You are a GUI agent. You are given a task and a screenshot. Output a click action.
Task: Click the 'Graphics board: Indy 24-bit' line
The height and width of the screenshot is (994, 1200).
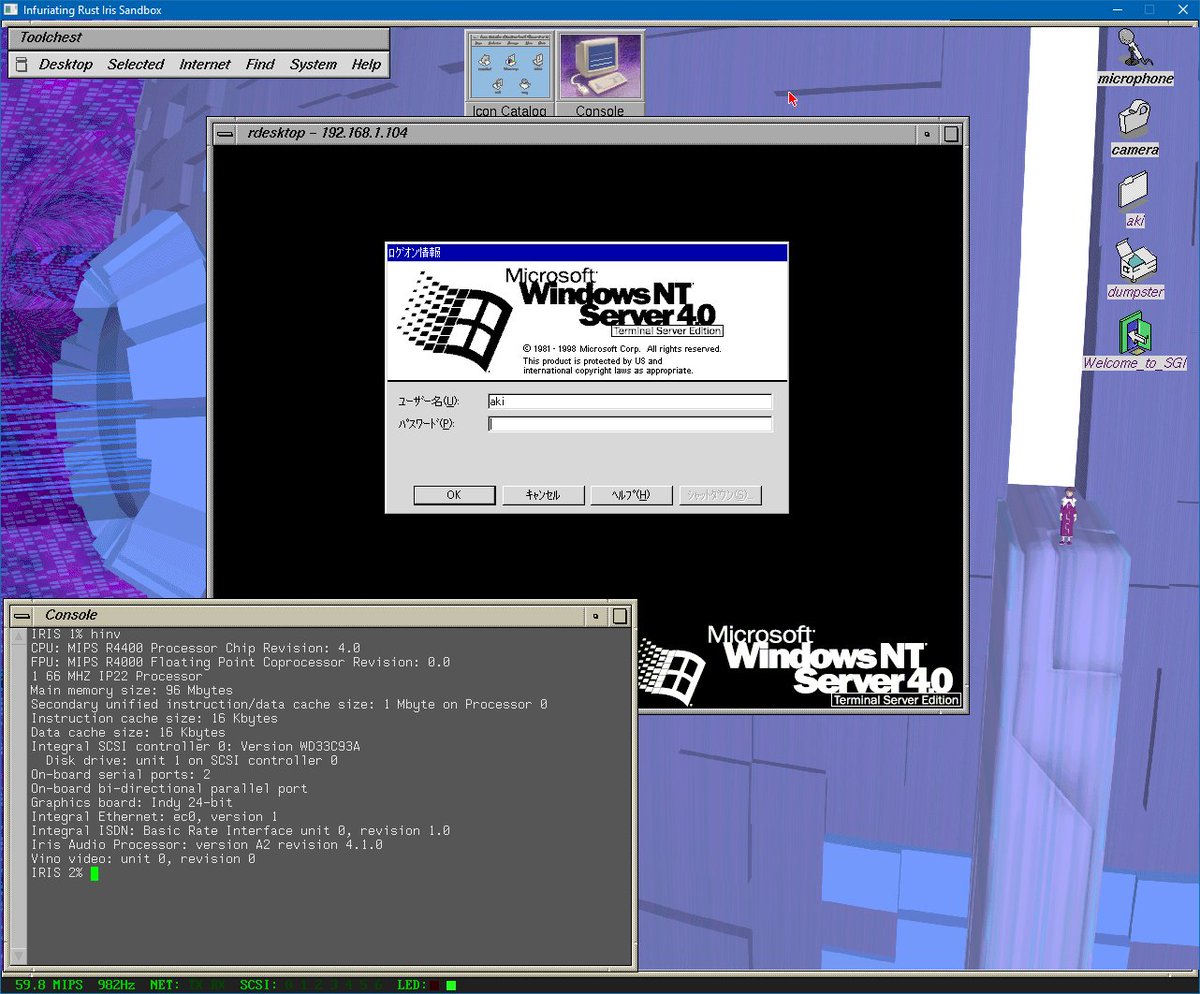click(131, 803)
